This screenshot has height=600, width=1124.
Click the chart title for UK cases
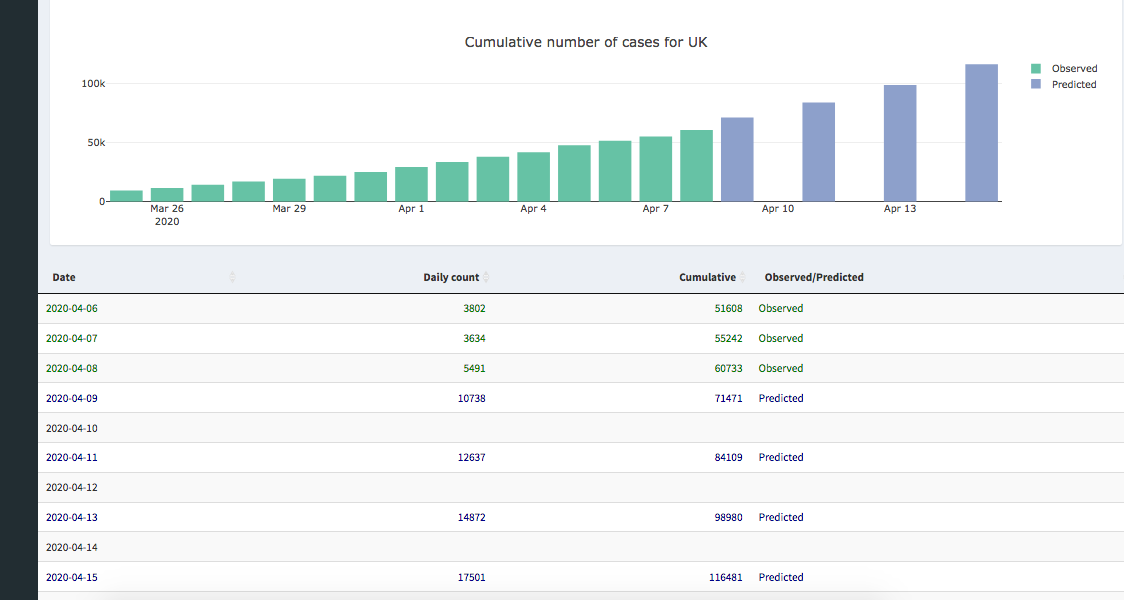586,42
